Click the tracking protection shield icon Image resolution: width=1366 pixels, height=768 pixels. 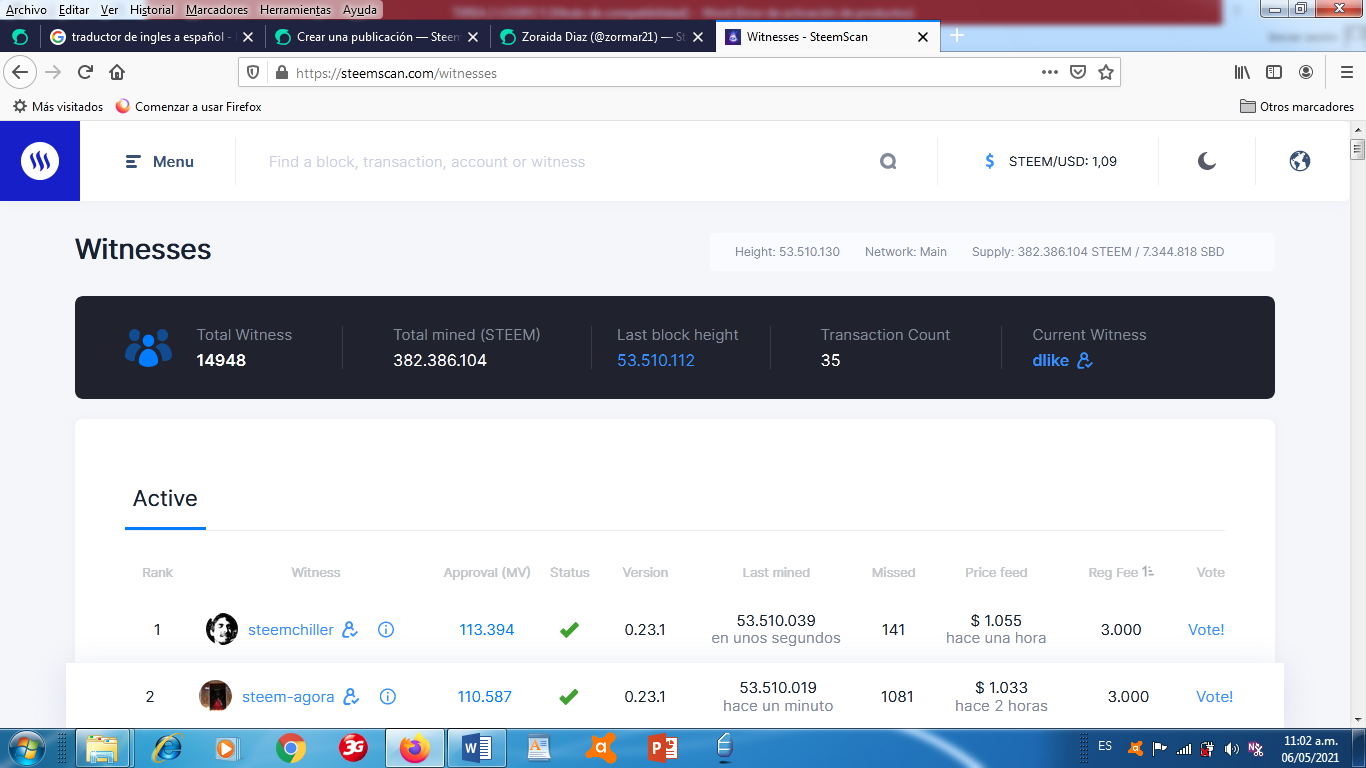[x=253, y=73]
